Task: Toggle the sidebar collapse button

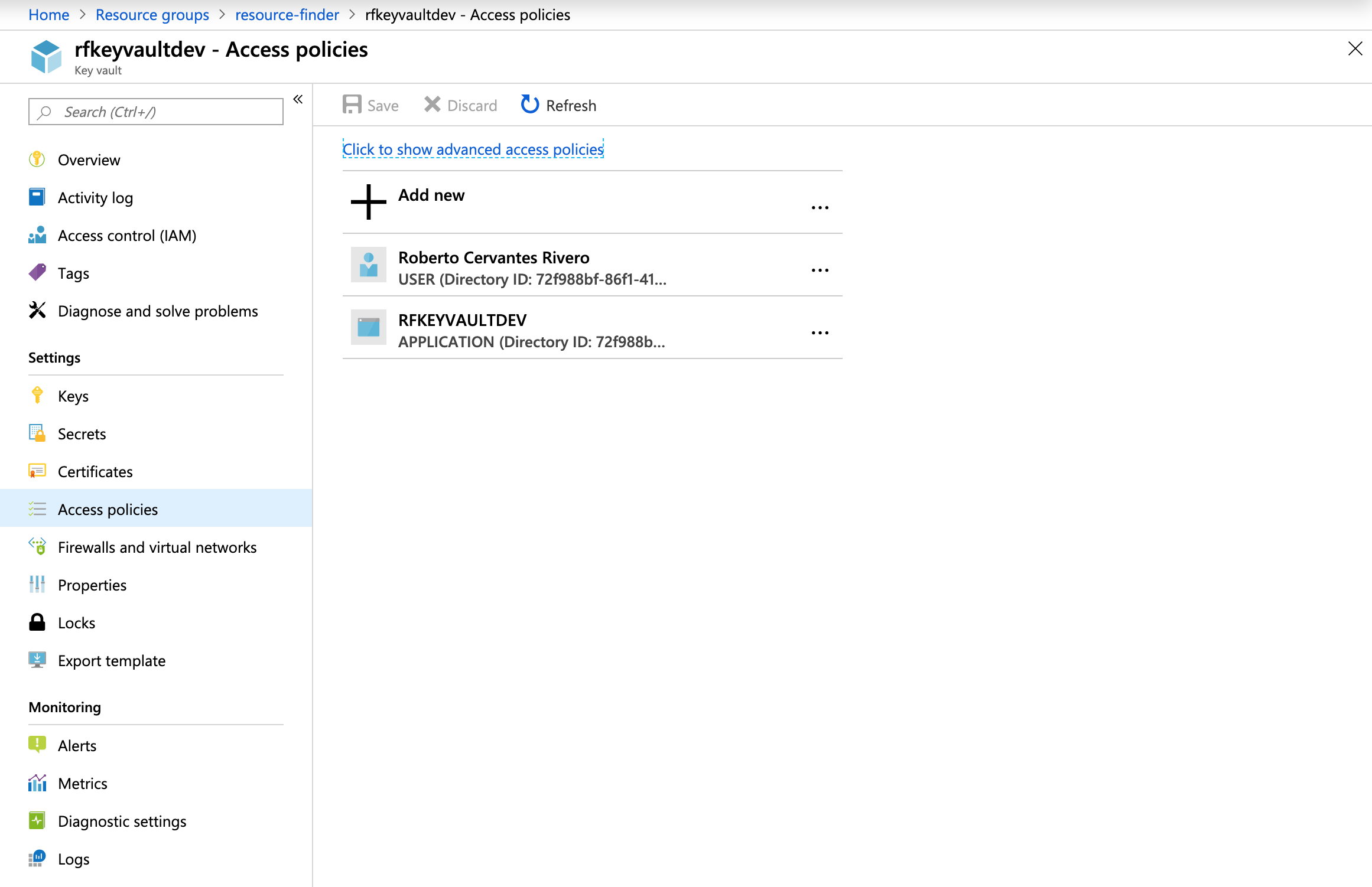Action: (298, 99)
